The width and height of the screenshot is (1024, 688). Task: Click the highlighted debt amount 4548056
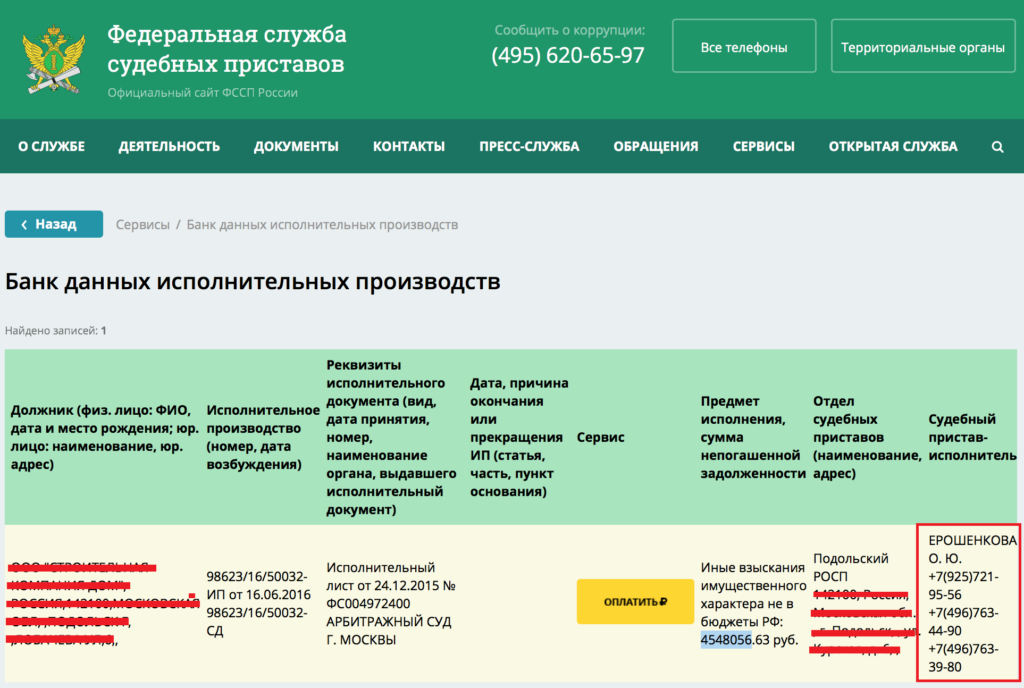pos(728,640)
